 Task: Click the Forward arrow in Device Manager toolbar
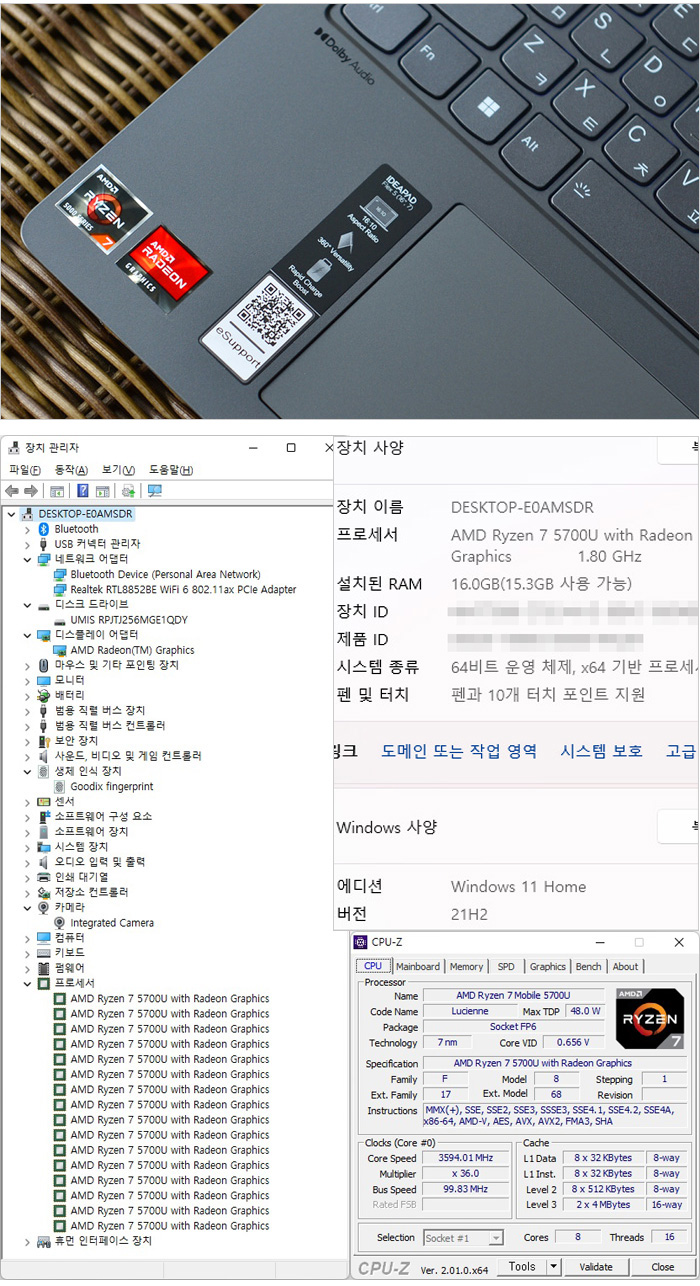(31, 491)
